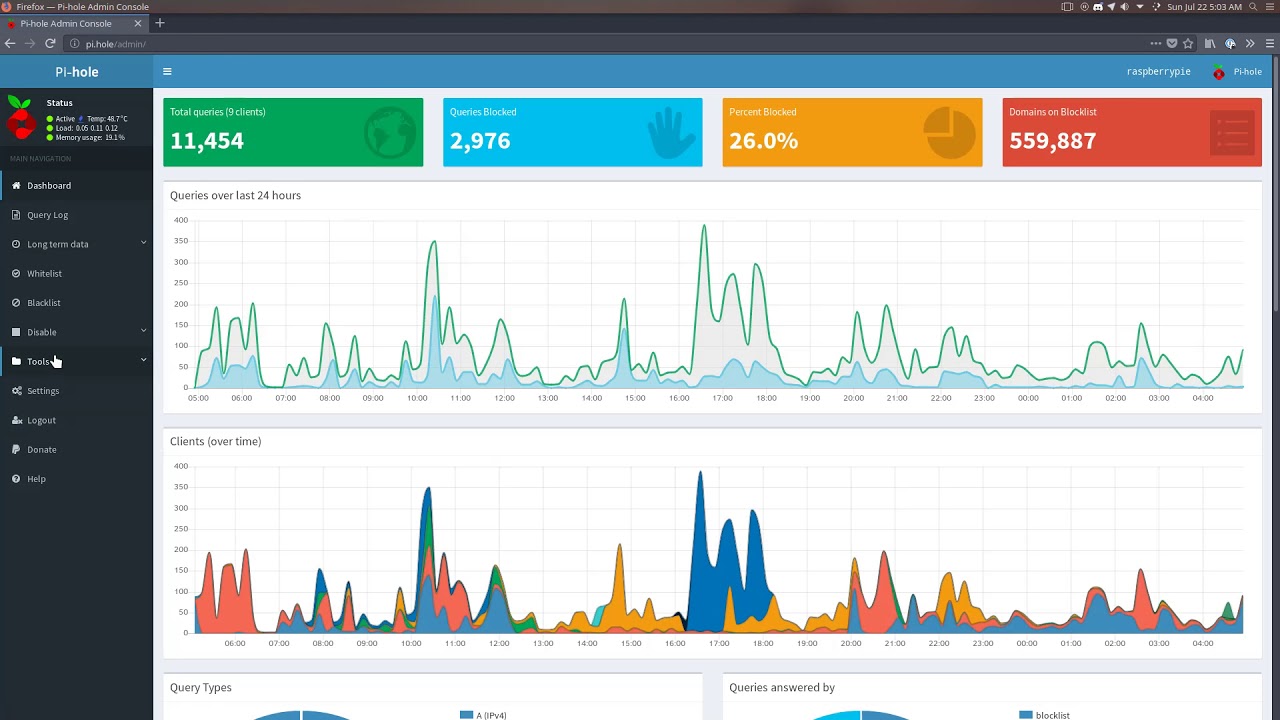
Task: Save page to Pocket icon
Action: 1172,44
